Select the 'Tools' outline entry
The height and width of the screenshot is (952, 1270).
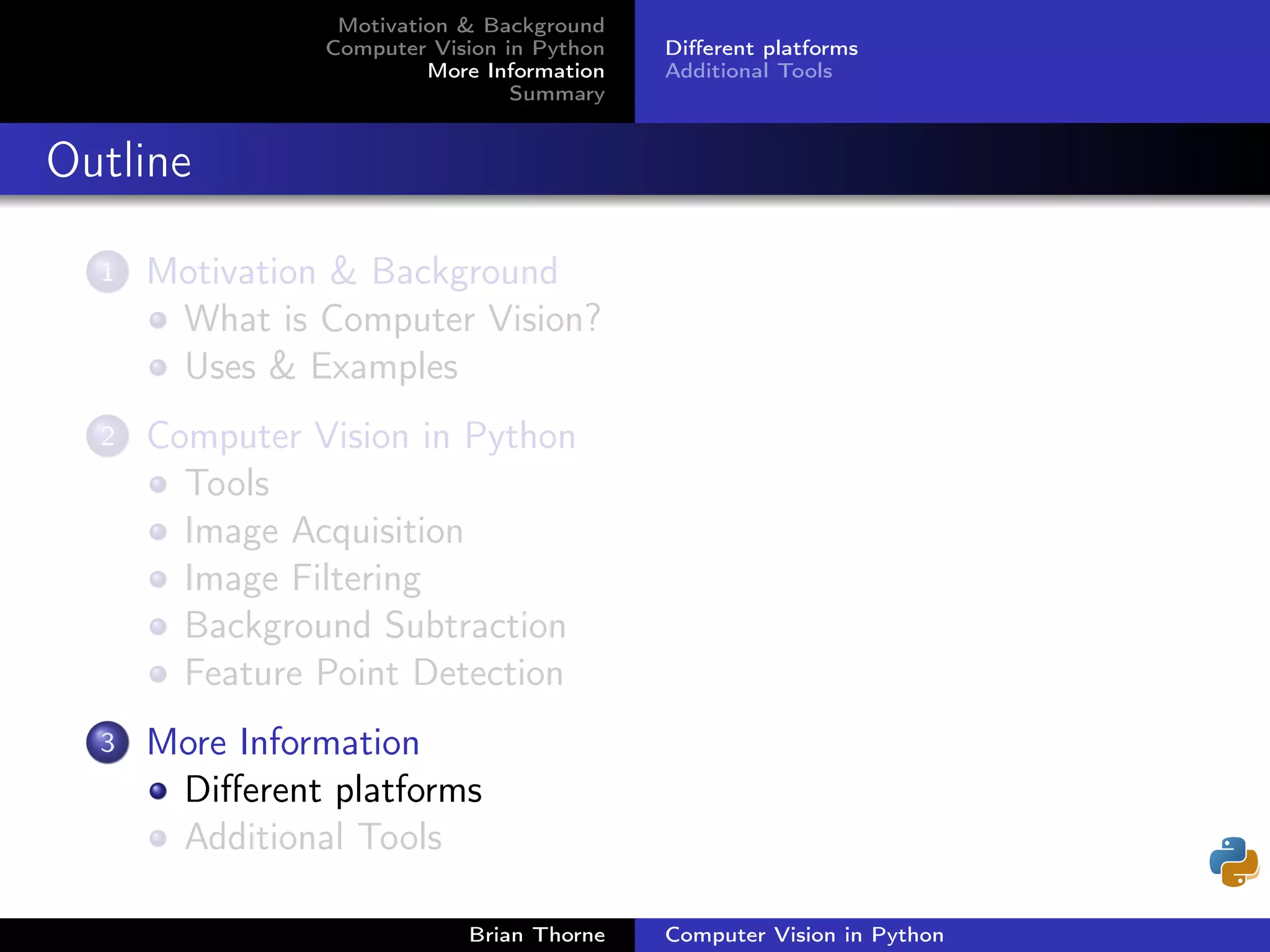227,483
